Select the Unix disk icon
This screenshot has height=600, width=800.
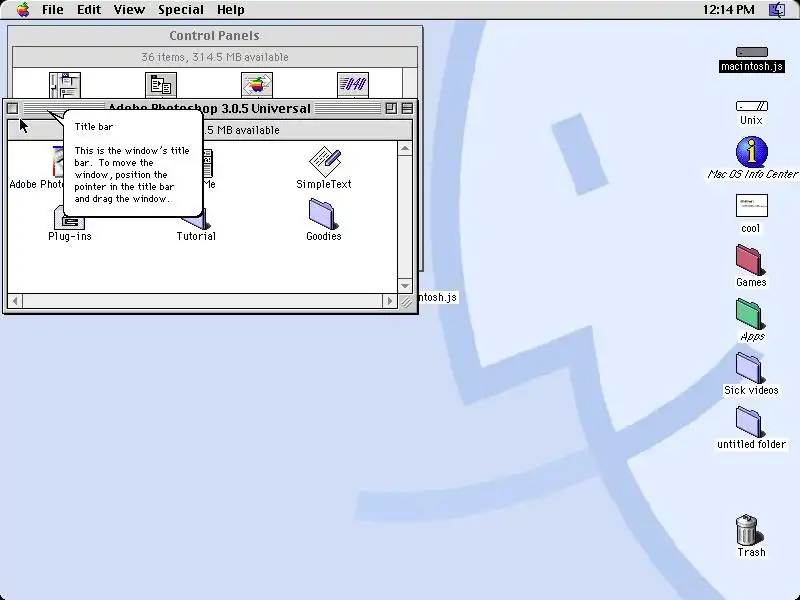pyautogui.click(x=752, y=106)
